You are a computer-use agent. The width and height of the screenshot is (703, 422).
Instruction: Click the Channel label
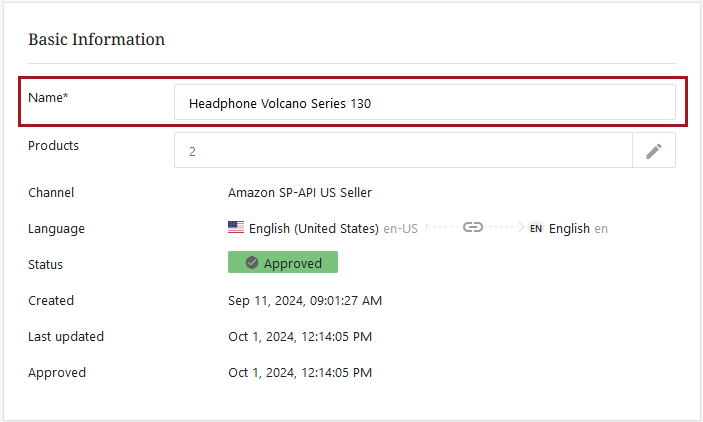[x=51, y=192]
